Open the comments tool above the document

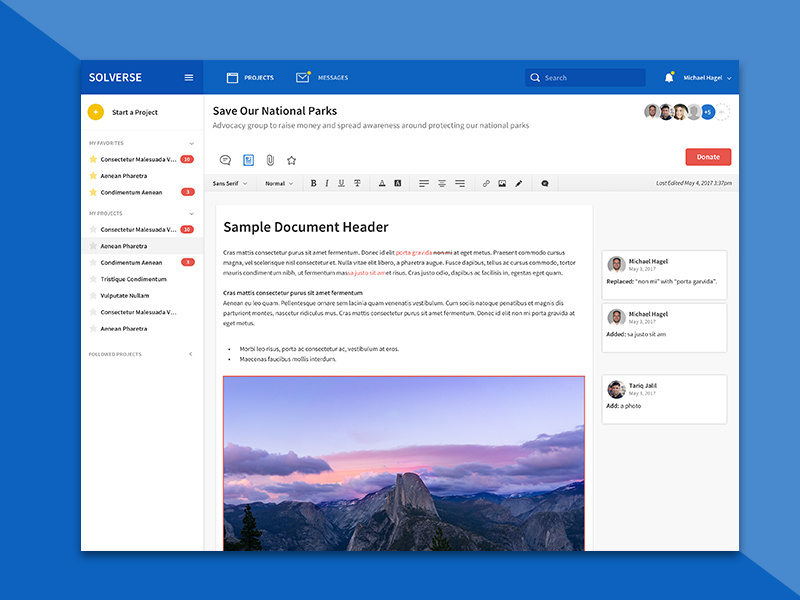224,159
